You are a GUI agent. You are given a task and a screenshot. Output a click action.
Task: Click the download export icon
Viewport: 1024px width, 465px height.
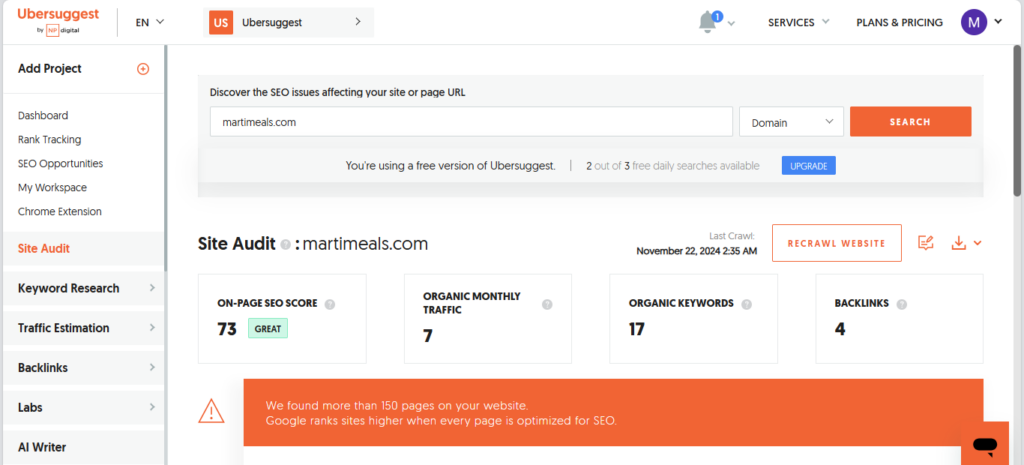958,243
